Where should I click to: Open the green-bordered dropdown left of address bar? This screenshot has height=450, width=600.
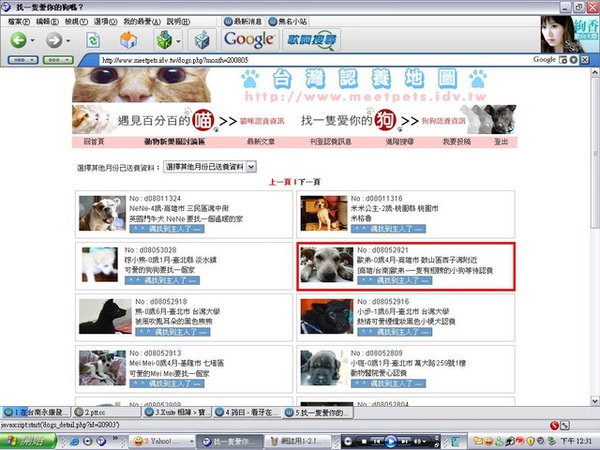[58, 60]
